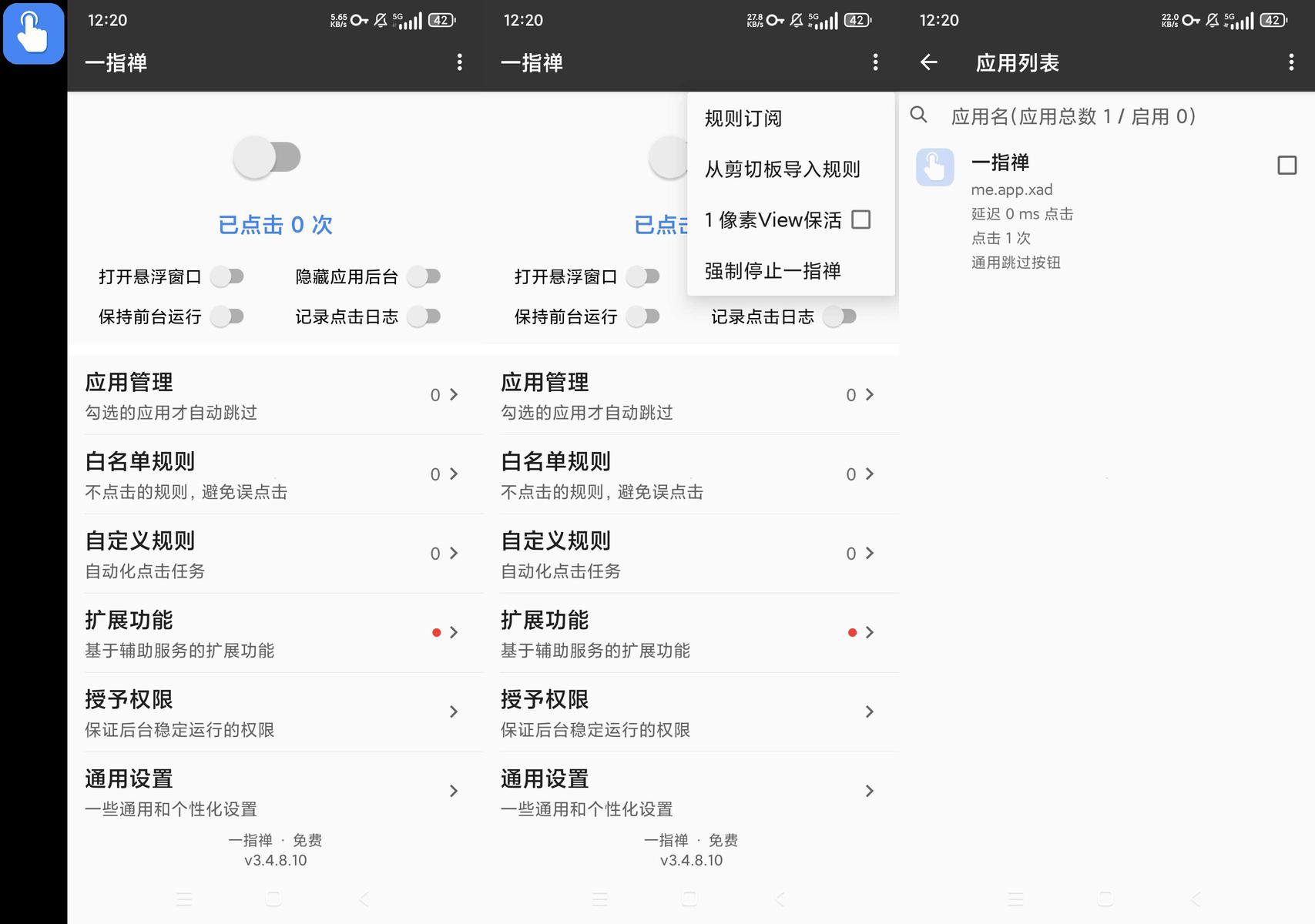Viewport: 1315px width, 924px height.
Task: Open 应用管理 chevron in left screen
Action: [x=454, y=394]
